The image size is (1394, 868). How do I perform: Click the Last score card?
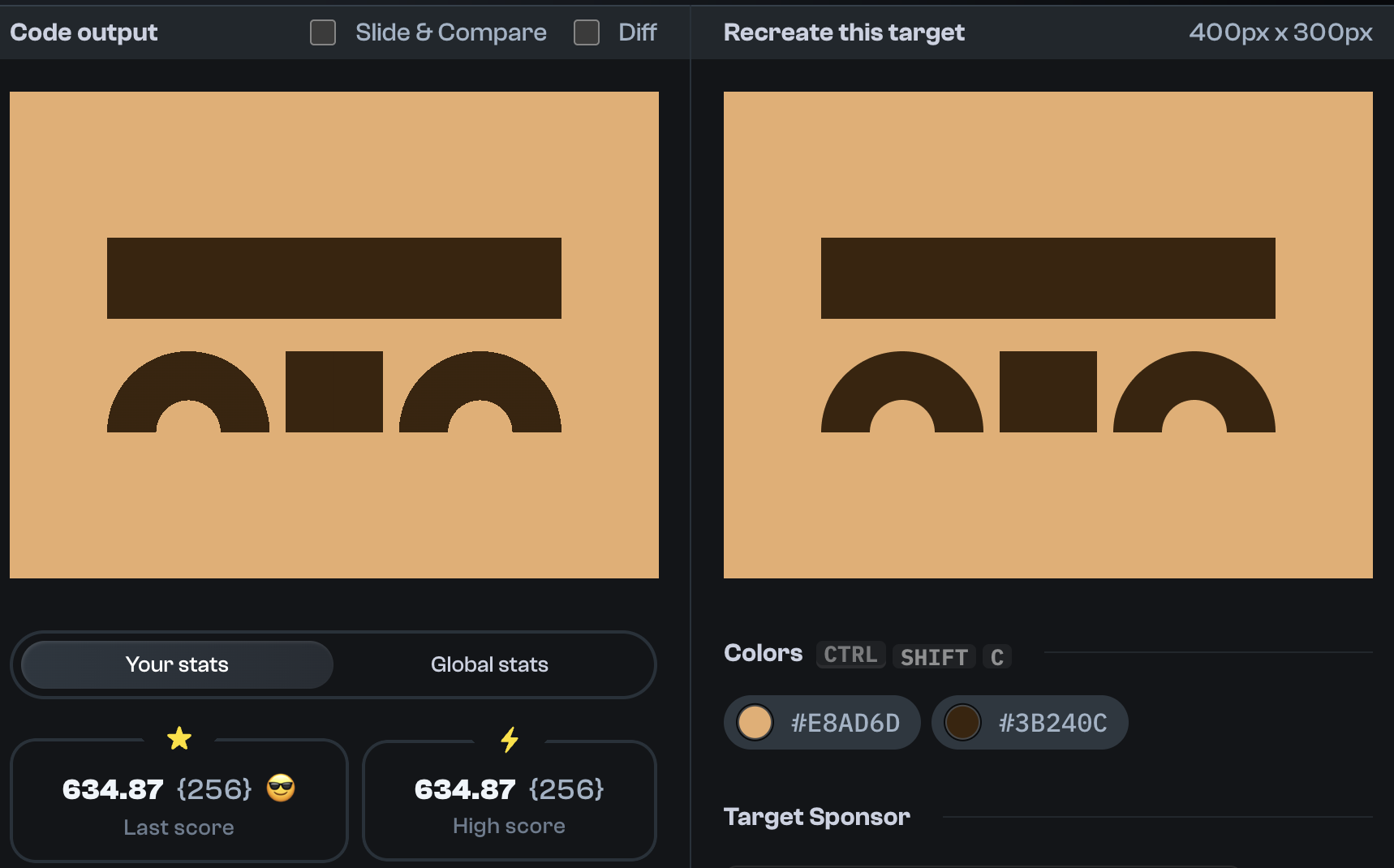tap(179, 801)
